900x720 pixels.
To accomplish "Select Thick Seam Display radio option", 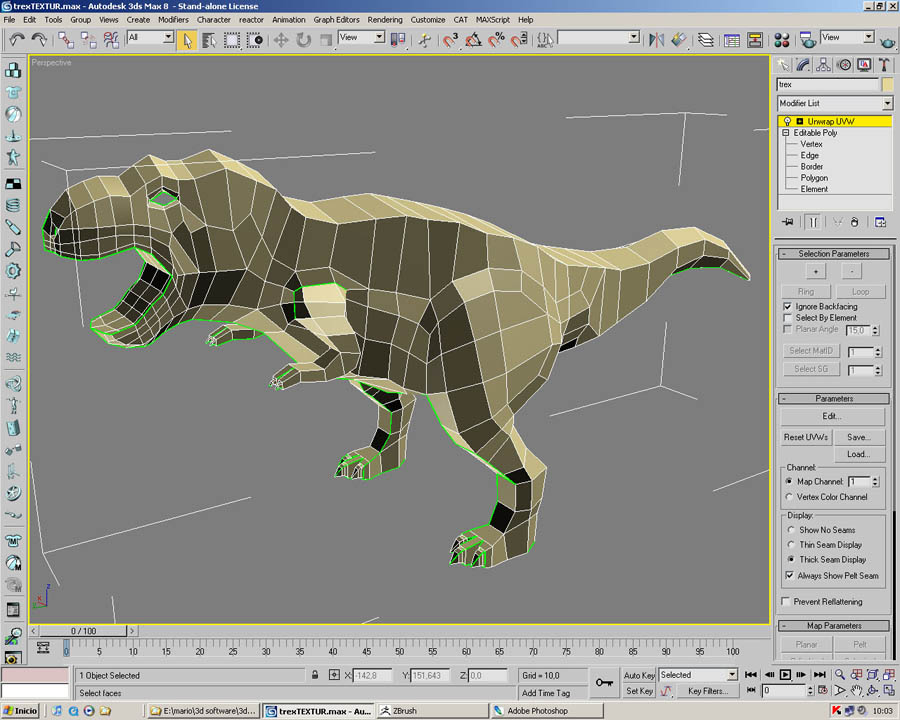I will click(x=791, y=559).
